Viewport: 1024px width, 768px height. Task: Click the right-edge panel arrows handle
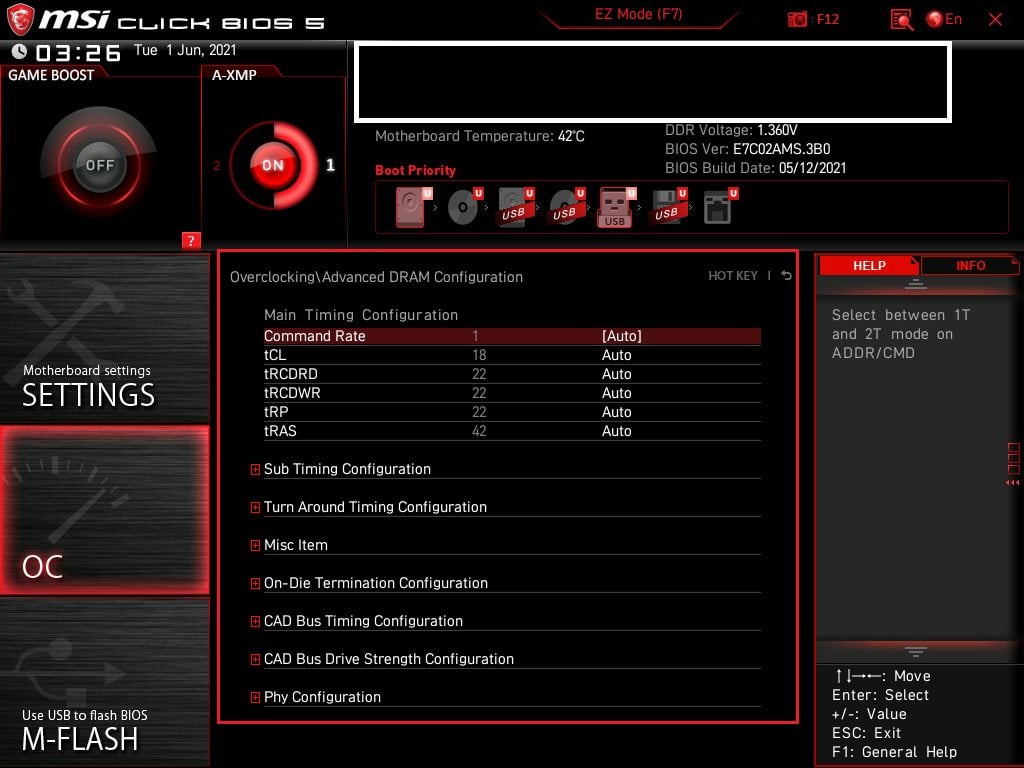1013,483
